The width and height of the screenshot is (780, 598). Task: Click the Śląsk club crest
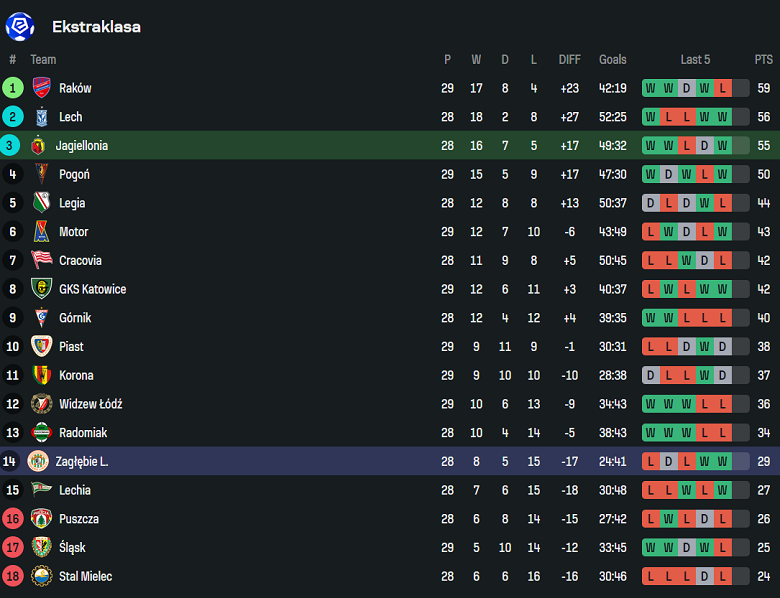click(41, 548)
